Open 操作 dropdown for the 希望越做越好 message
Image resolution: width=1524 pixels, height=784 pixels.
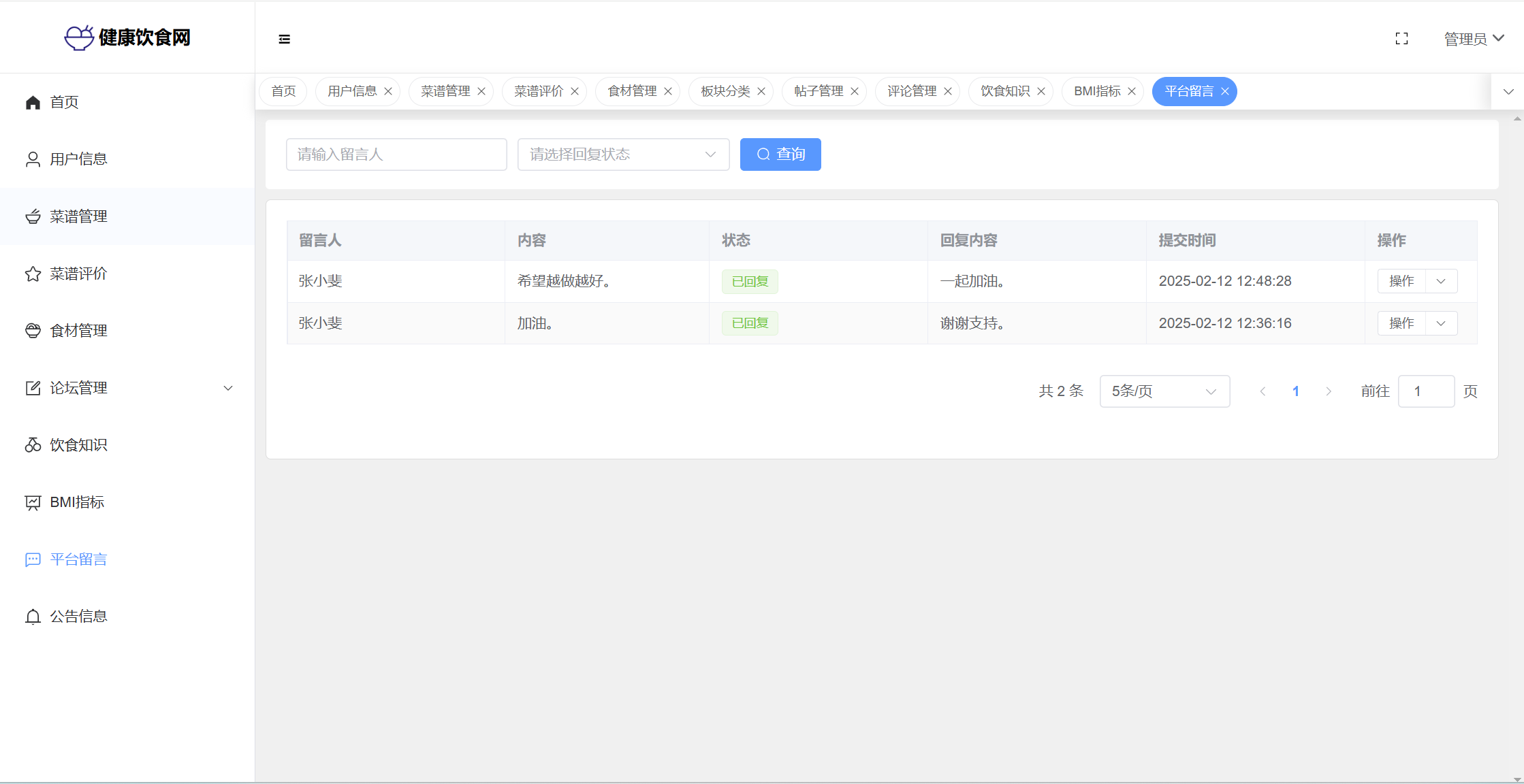pos(1441,281)
